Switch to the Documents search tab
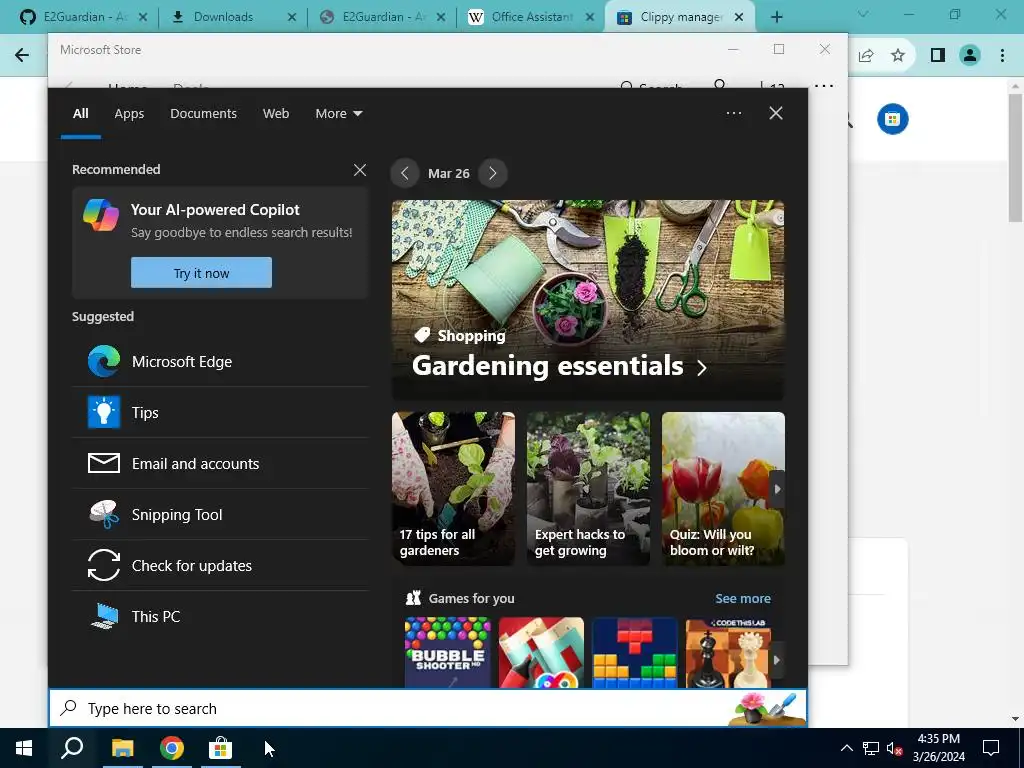The image size is (1024, 768). coord(203,114)
